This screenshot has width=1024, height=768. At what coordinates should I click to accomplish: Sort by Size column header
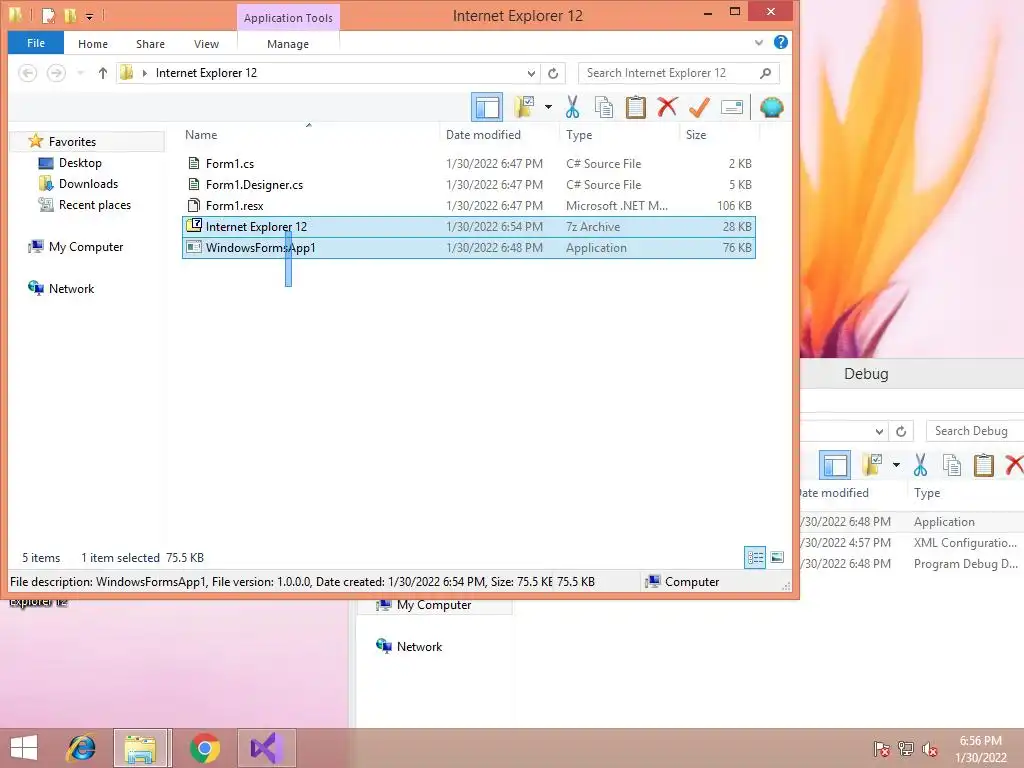point(696,135)
